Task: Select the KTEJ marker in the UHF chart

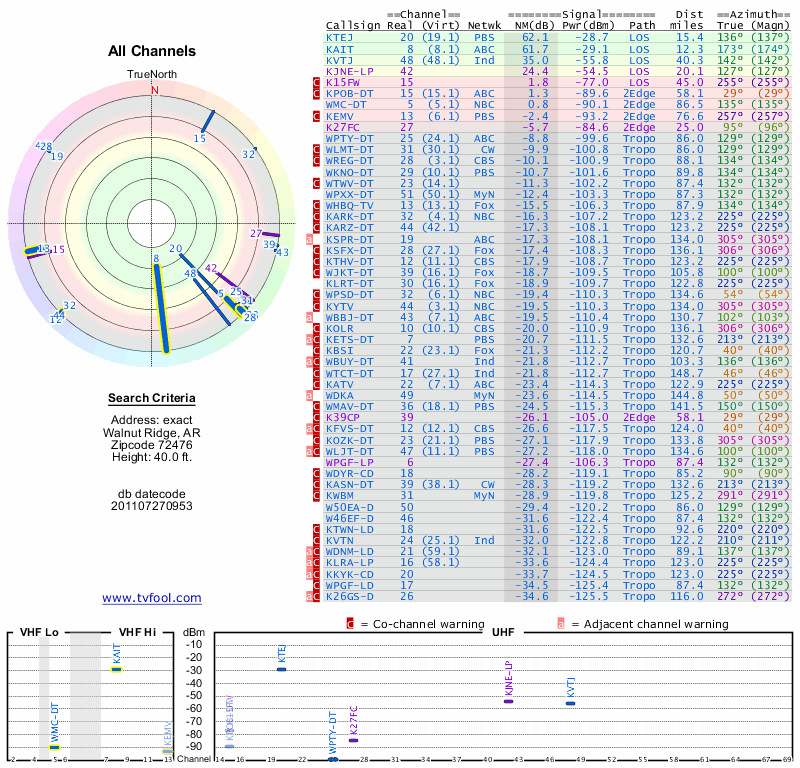Action: point(281,668)
